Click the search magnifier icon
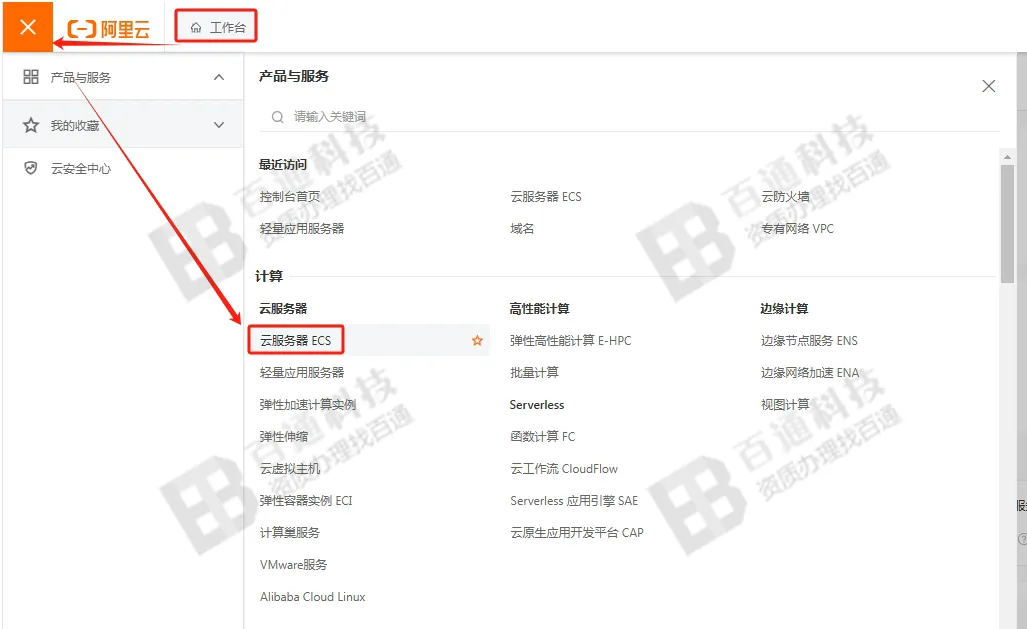1027x629 pixels. pos(278,117)
